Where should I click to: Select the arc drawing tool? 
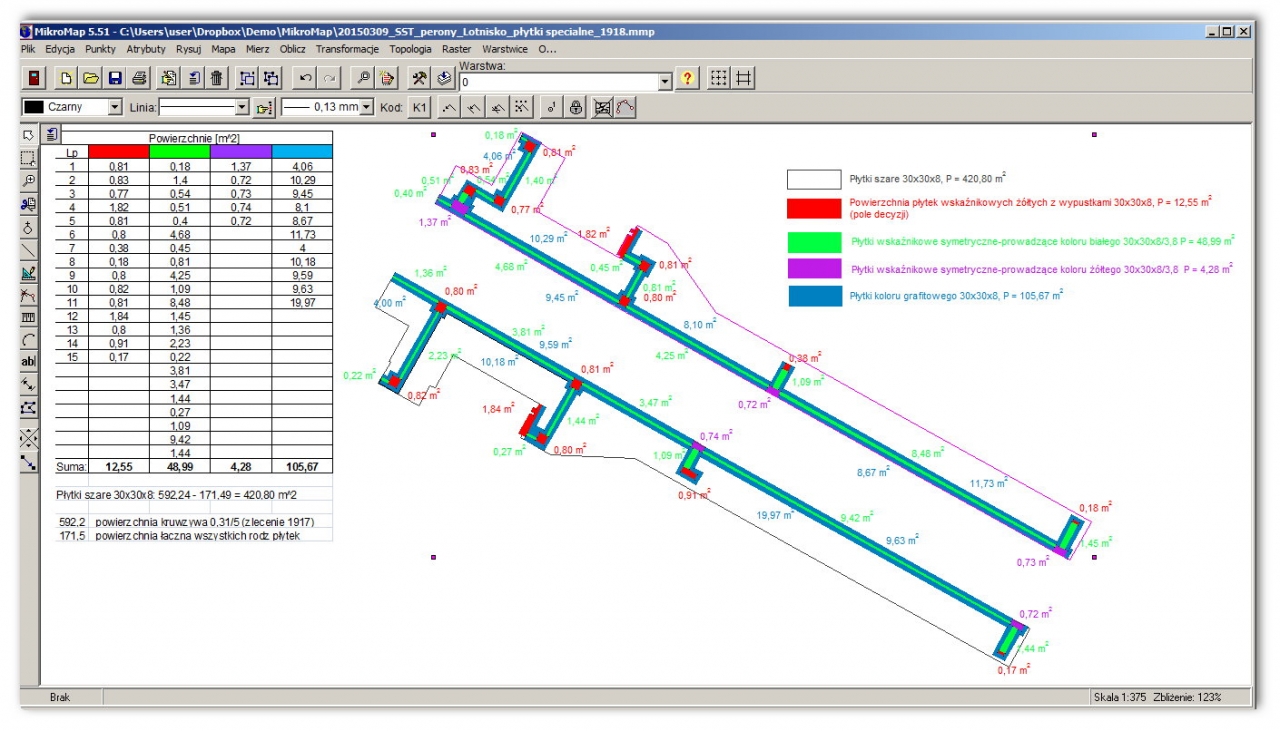point(29,339)
